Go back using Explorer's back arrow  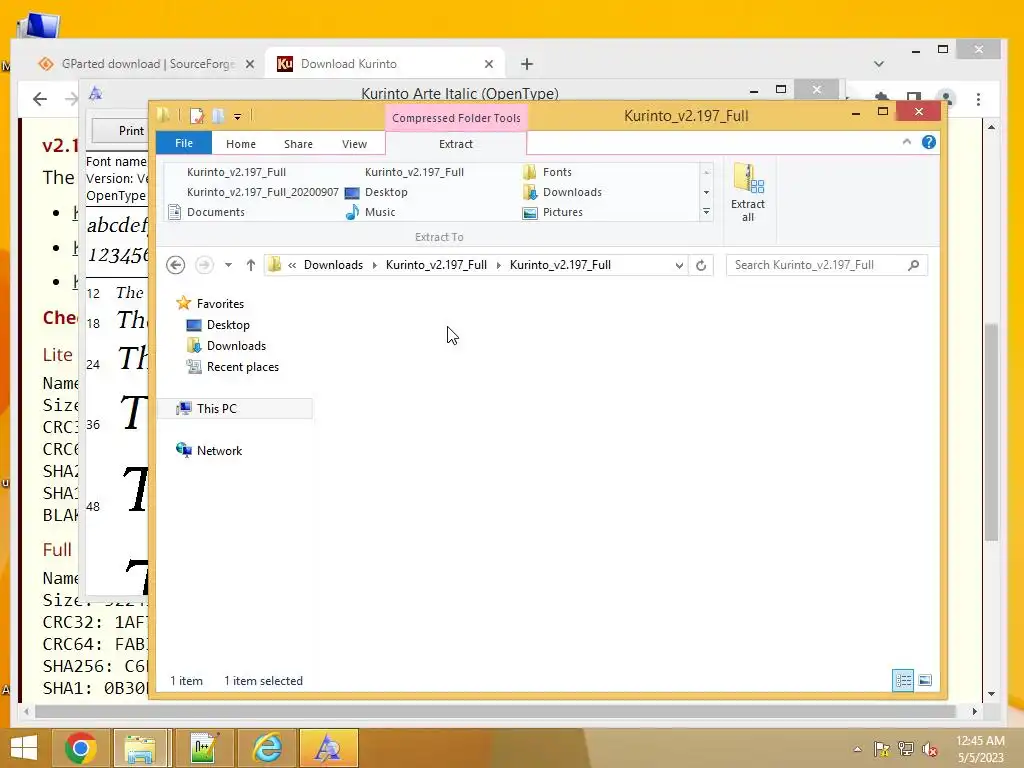pos(176,264)
